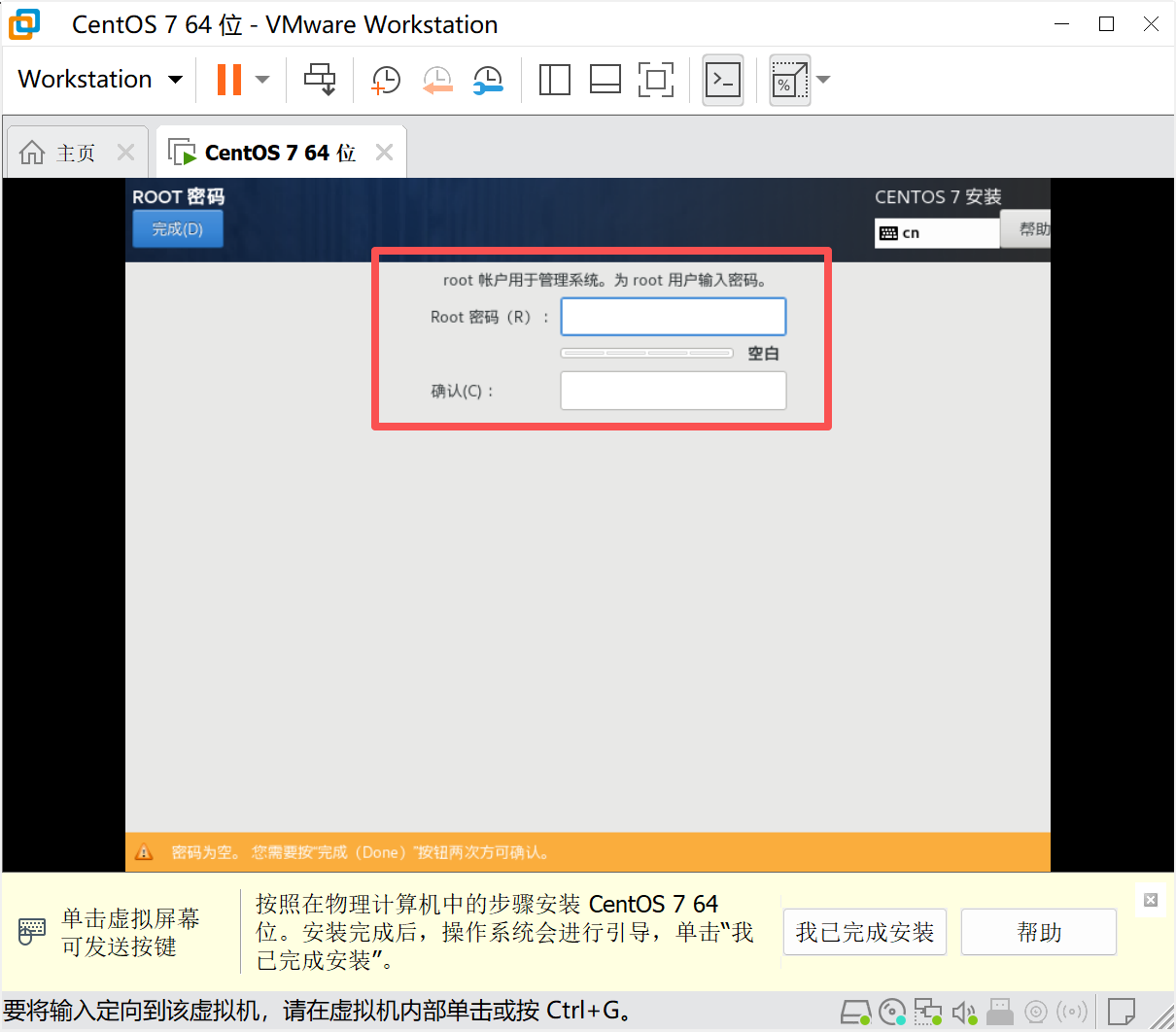Click the 帮助 button in the installer
Viewport: 1176px width, 1032px height.
point(1026,229)
